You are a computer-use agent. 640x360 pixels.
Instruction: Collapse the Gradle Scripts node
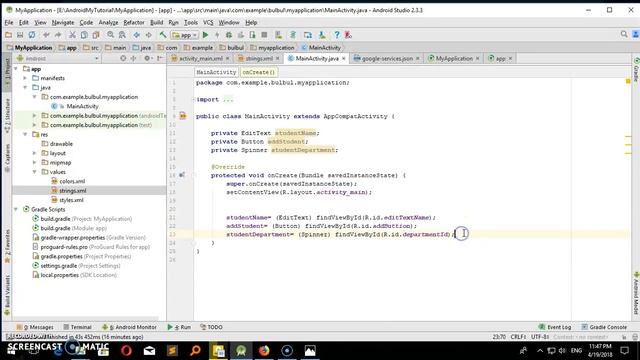click(x=16, y=209)
